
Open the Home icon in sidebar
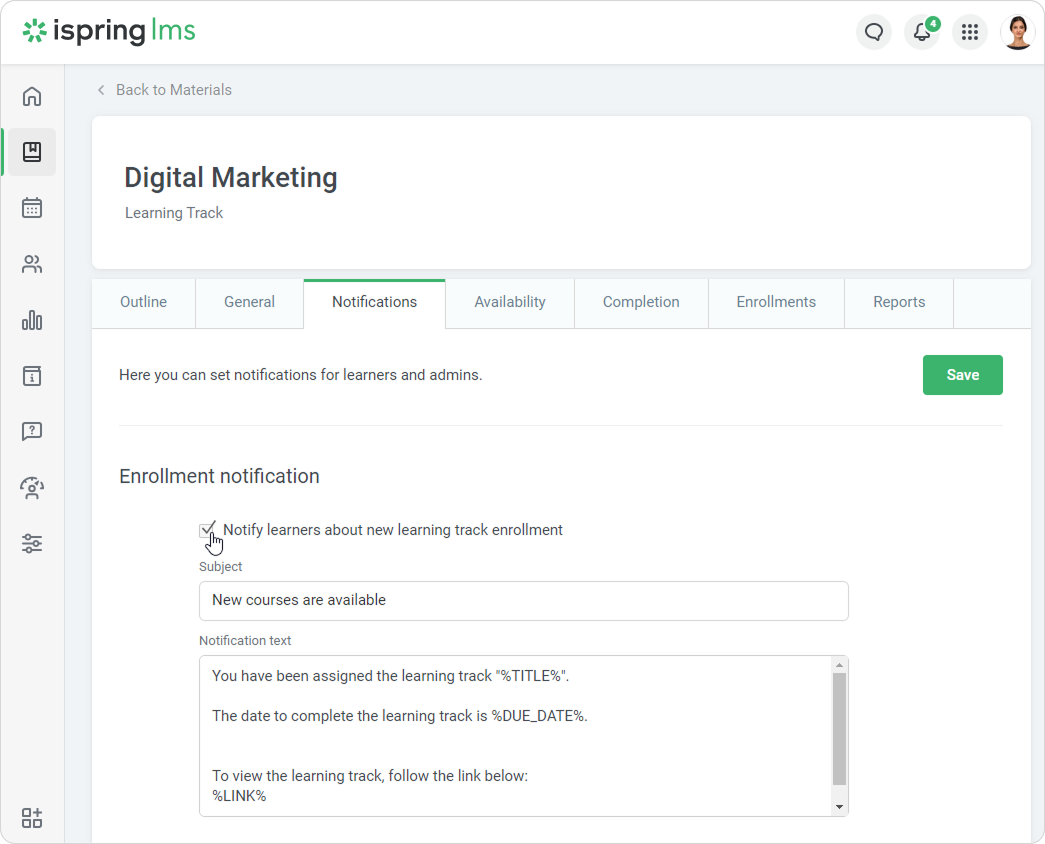32,96
